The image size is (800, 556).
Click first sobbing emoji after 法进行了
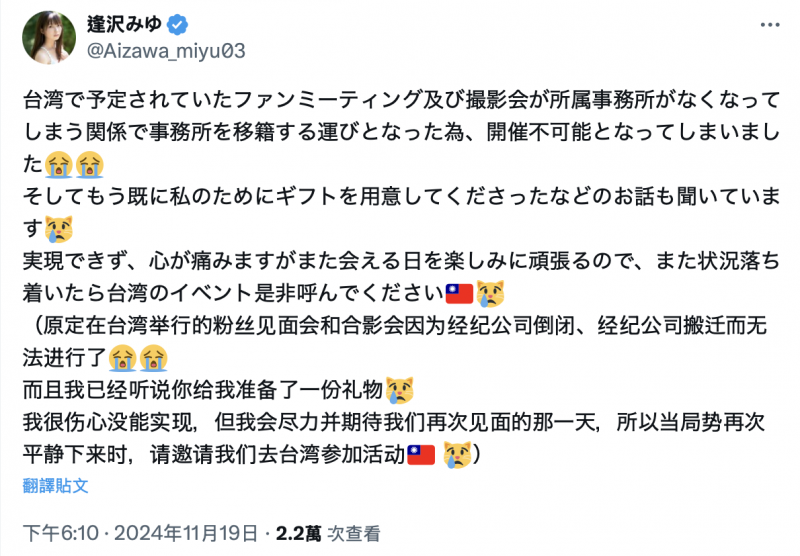click(123, 357)
